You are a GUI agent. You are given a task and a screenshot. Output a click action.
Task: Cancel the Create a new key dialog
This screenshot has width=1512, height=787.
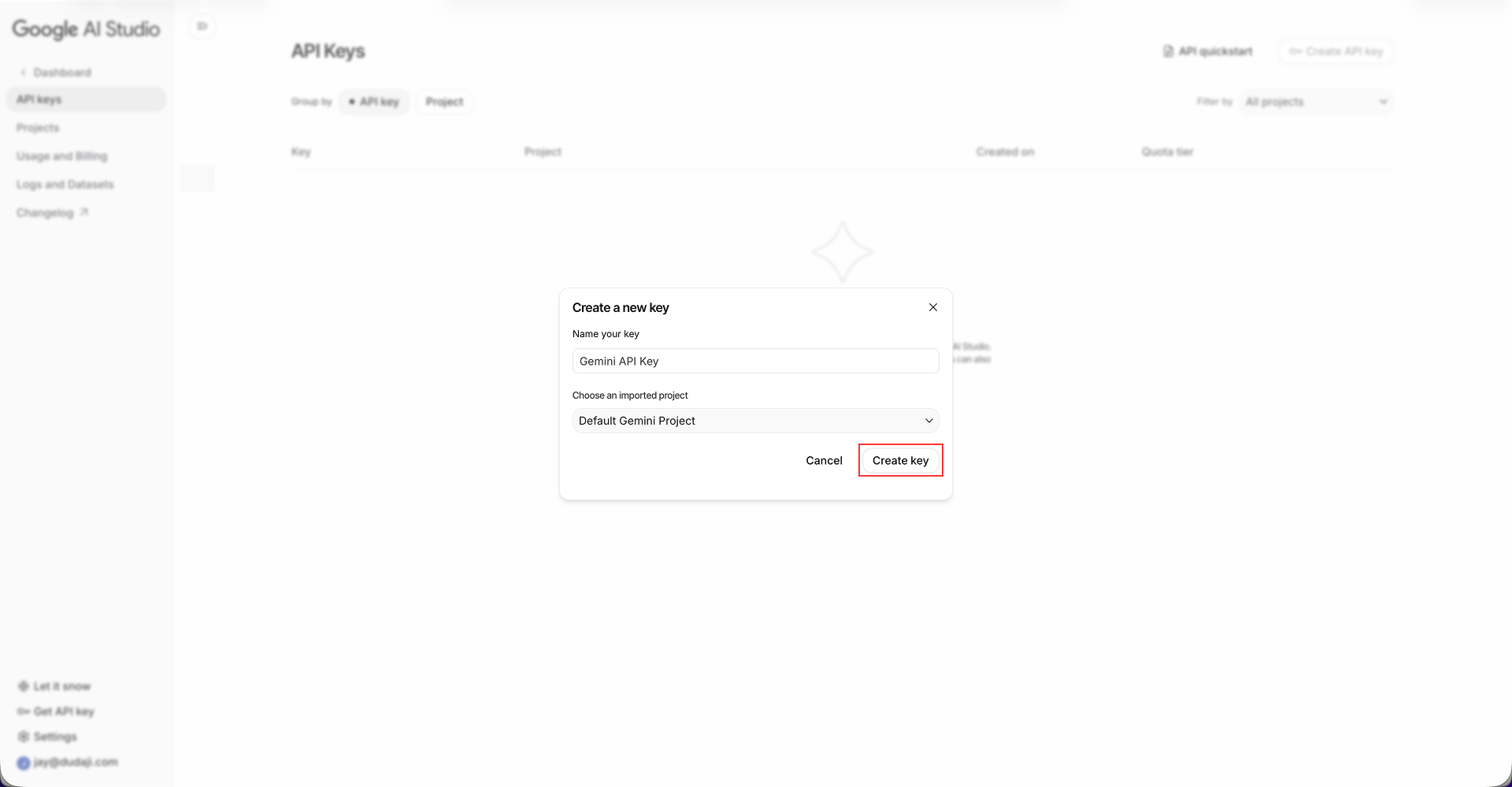click(x=824, y=460)
